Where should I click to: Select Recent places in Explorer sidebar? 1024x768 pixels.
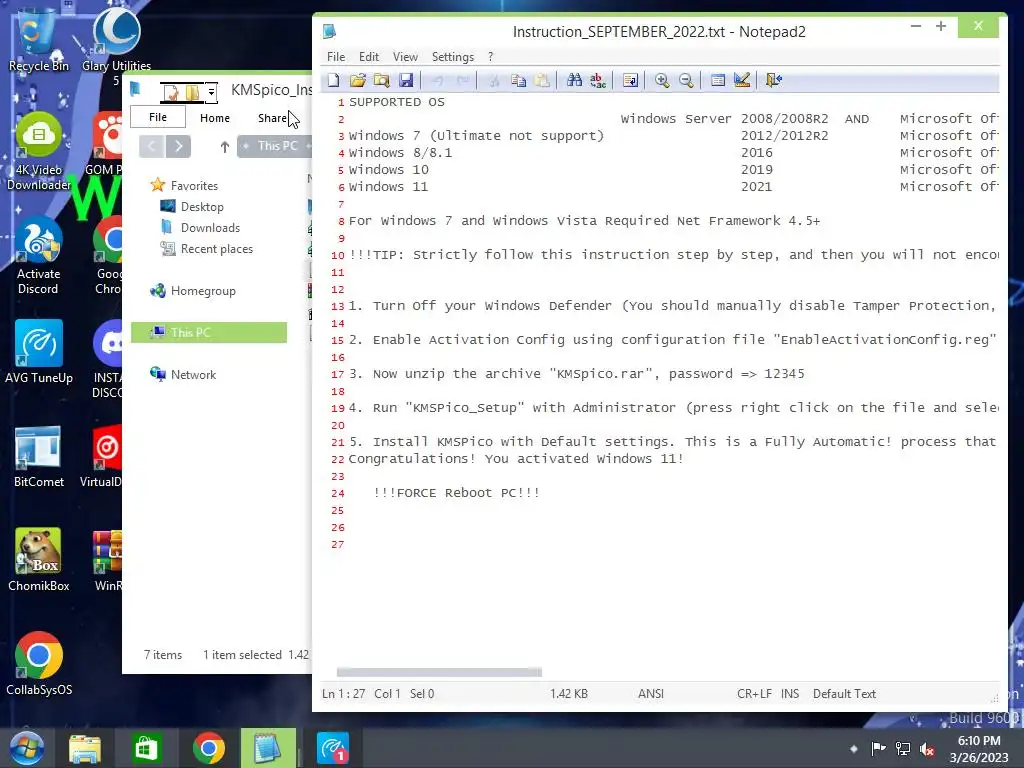pyautogui.click(x=206, y=249)
